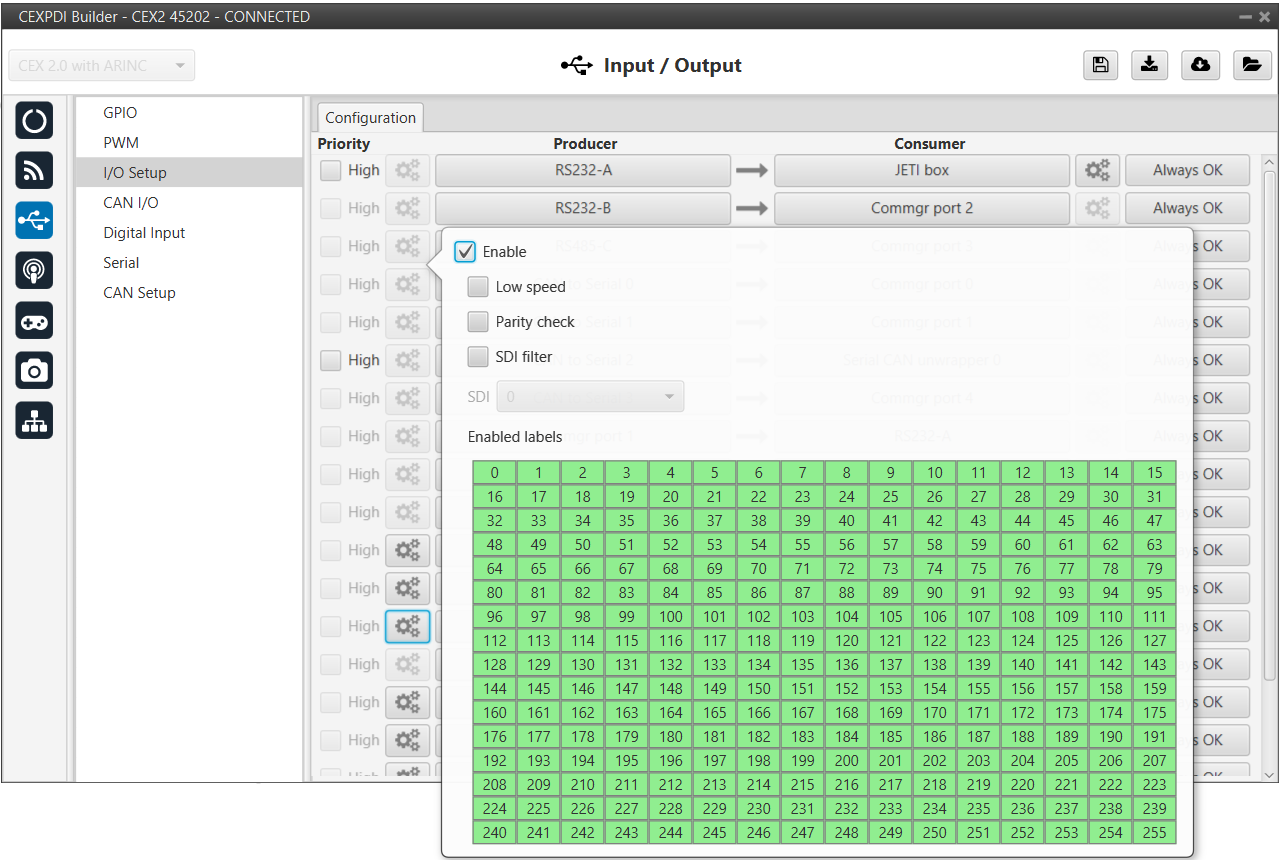1282x860 pixels.
Task: Open the RS232-A producer selector
Action: pyautogui.click(x=583, y=171)
